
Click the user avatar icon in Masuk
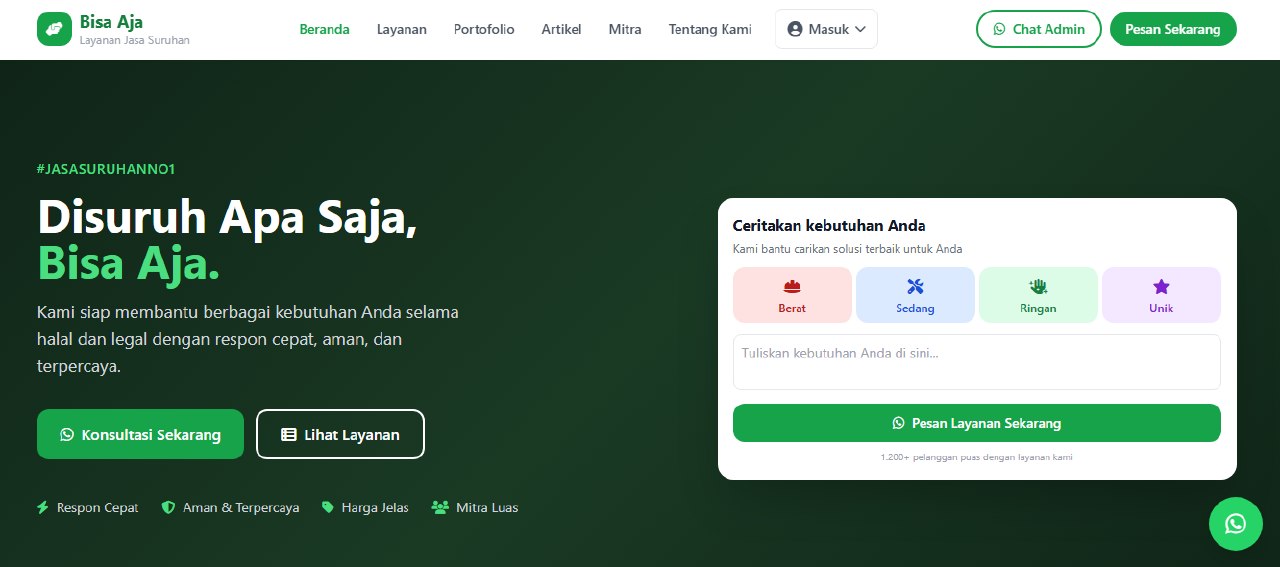pos(795,29)
